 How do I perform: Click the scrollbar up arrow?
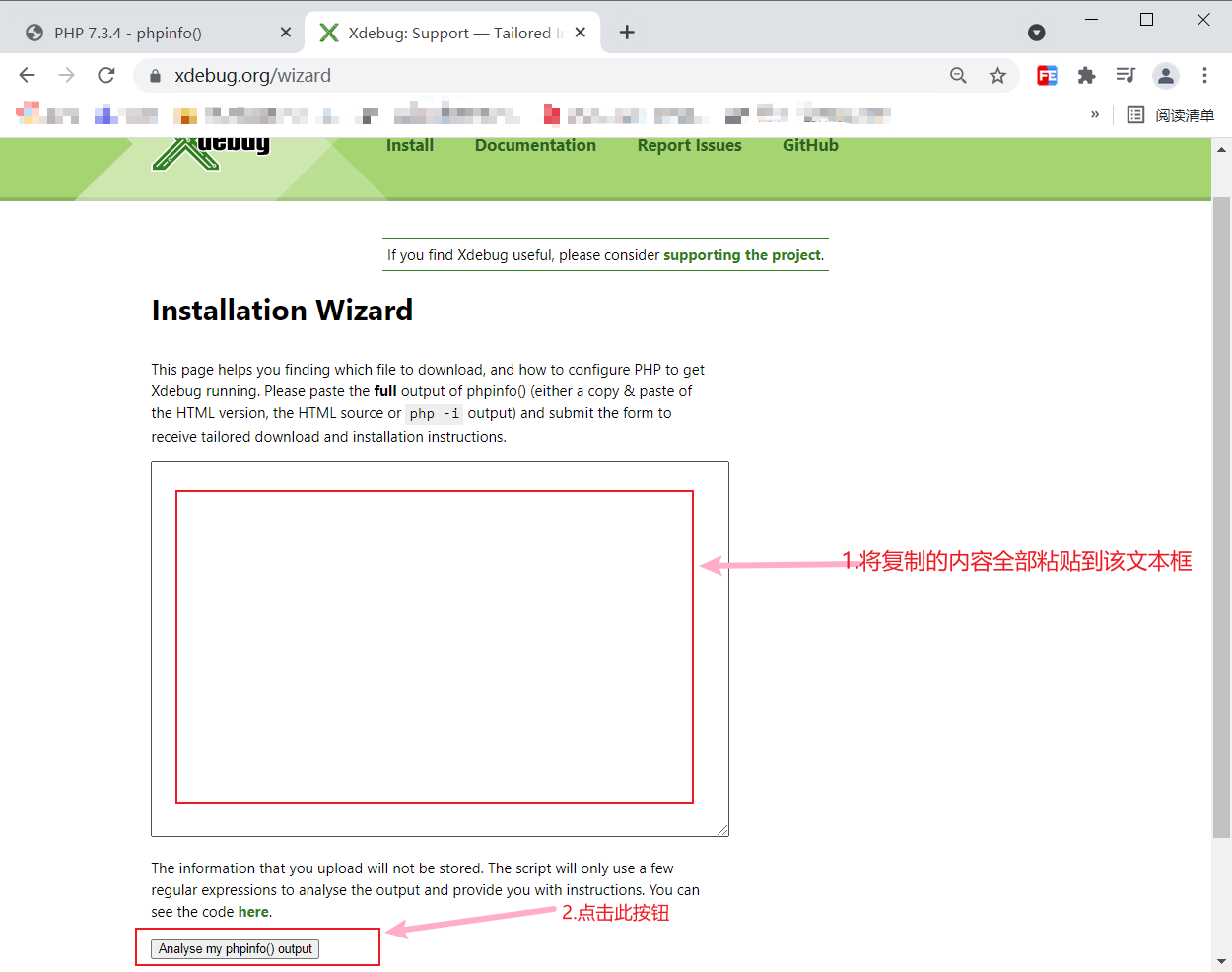click(x=1221, y=150)
